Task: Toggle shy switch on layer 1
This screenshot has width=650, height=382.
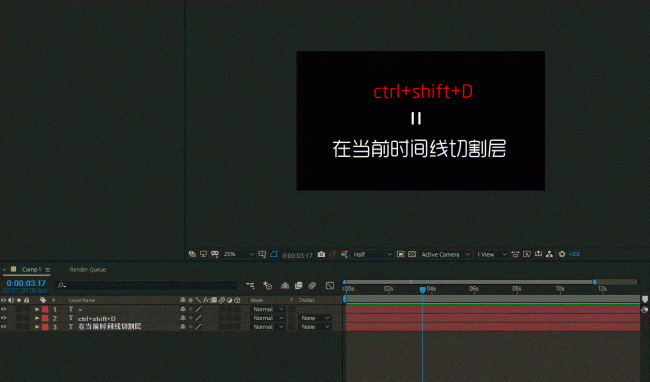Action: click(x=182, y=309)
